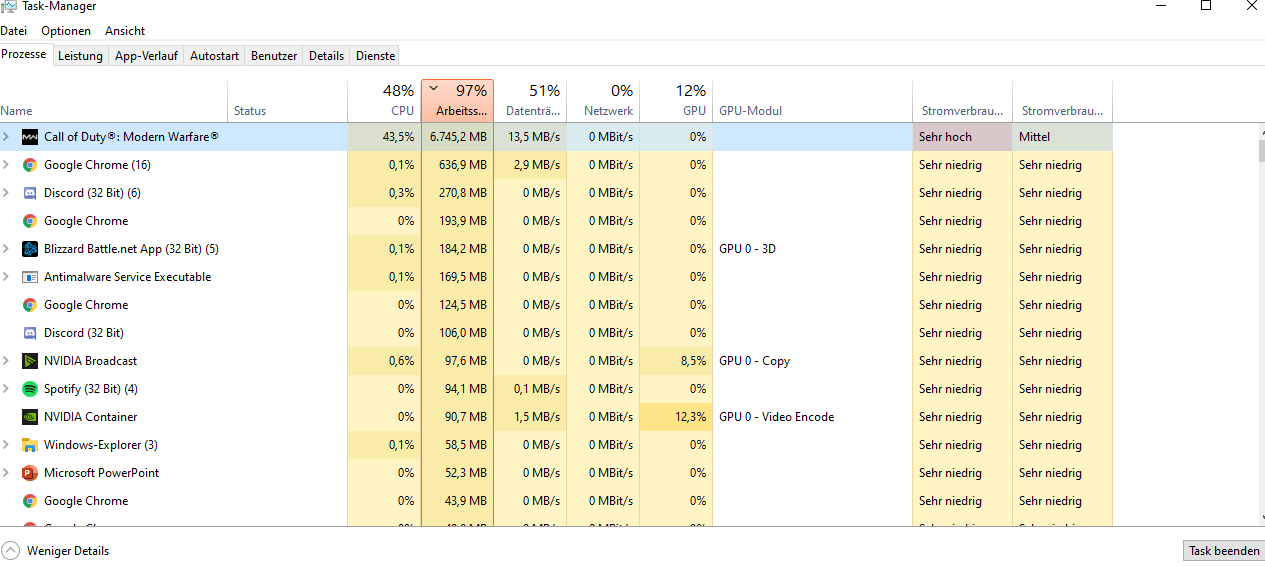Switch to the Benutzer tab
Screen dimensions: 1265x566
(274, 56)
